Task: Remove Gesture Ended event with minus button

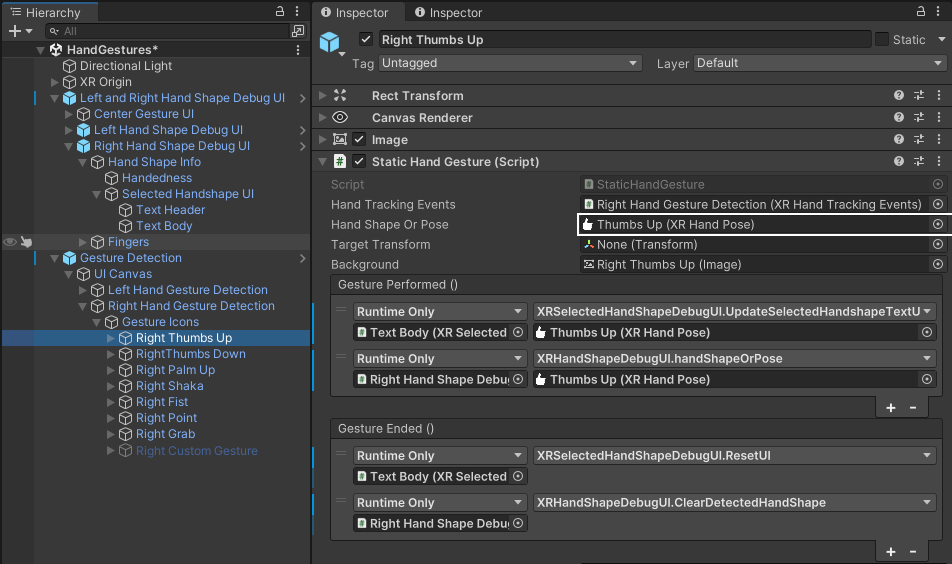Action: tap(913, 551)
